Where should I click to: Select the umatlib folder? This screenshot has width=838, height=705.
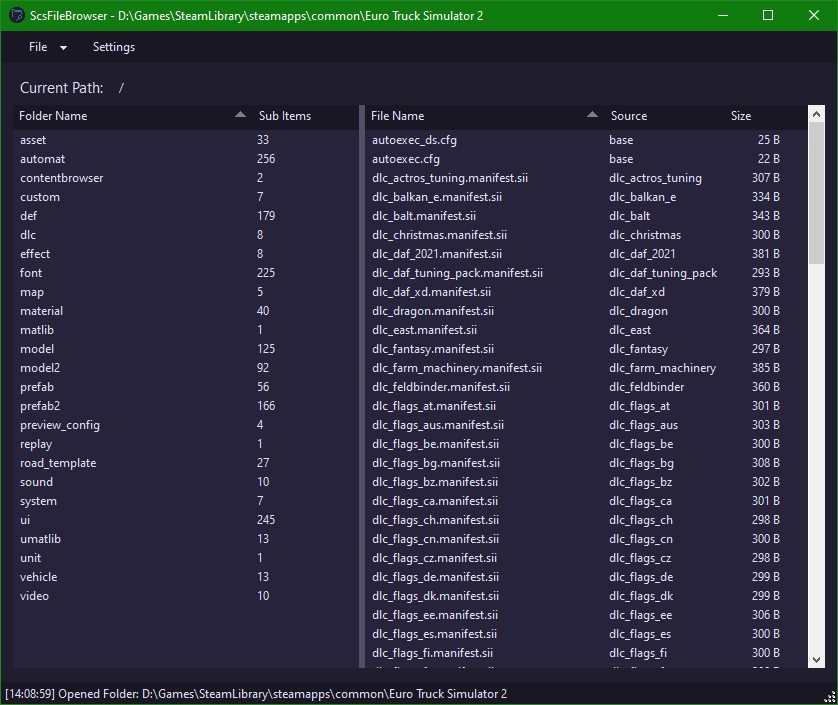click(186, 539)
